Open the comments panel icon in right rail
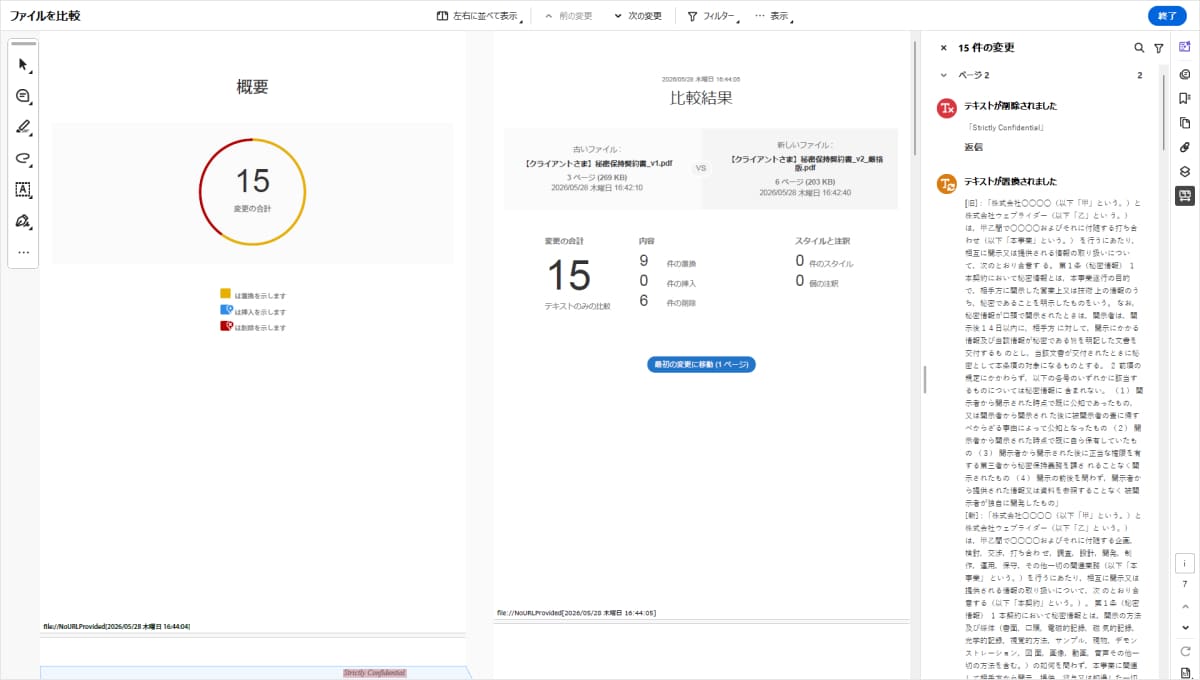This screenshot has width=1200, height=680. 1185,73
